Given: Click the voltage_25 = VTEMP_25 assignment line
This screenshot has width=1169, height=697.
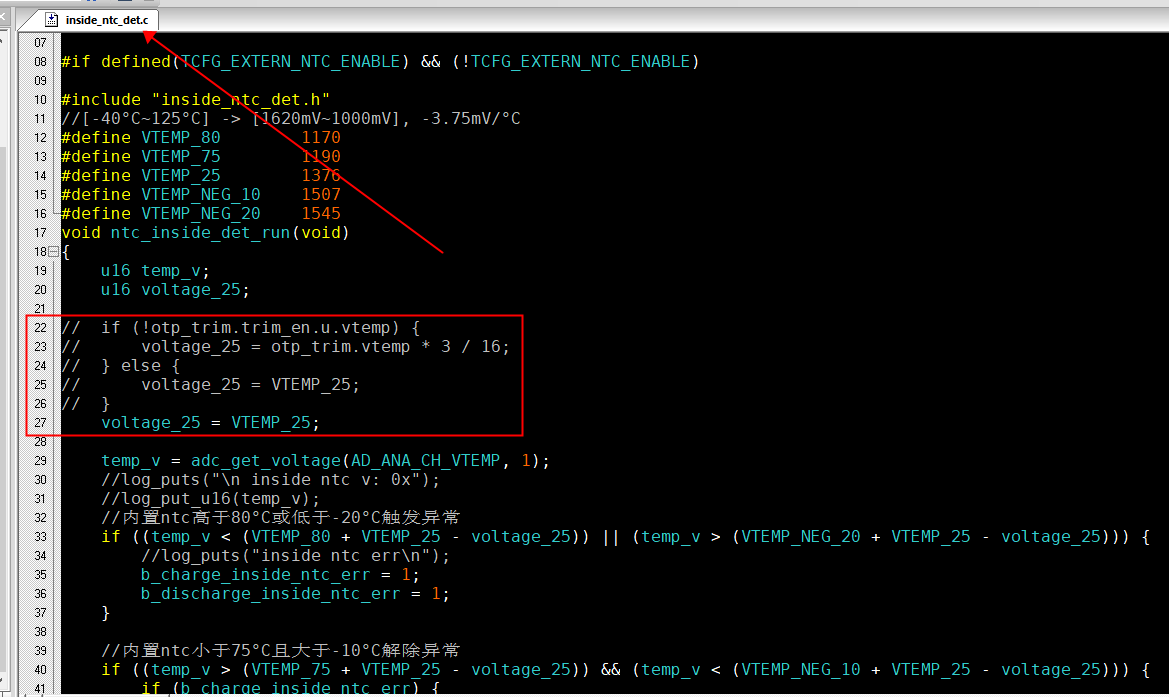Looking at the screenshot, I should coord(210,423).
